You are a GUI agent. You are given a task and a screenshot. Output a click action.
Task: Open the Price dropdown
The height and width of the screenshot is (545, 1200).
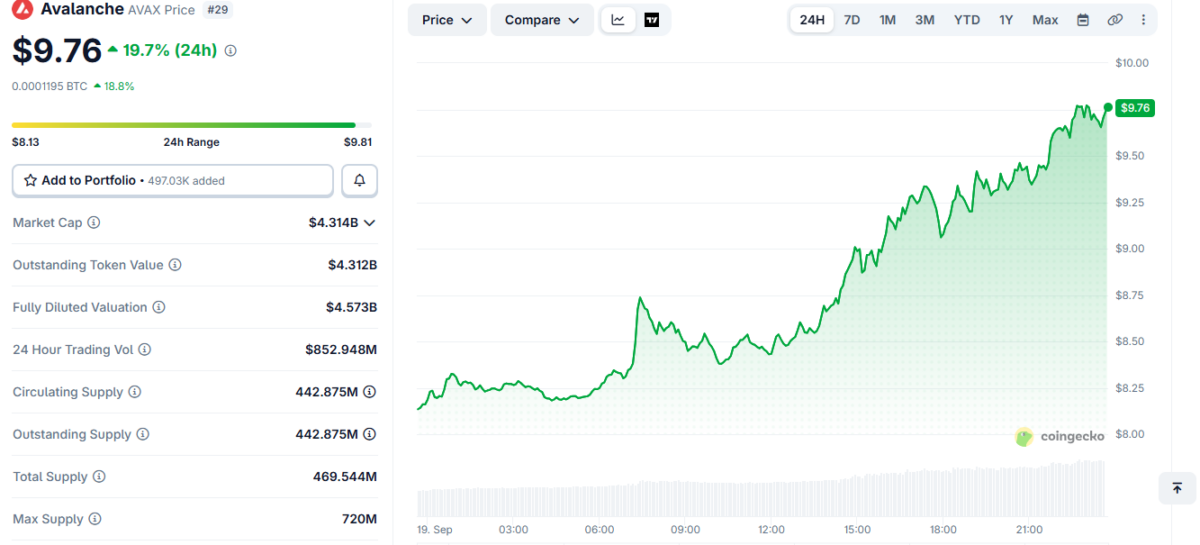(x=447, y=20)
